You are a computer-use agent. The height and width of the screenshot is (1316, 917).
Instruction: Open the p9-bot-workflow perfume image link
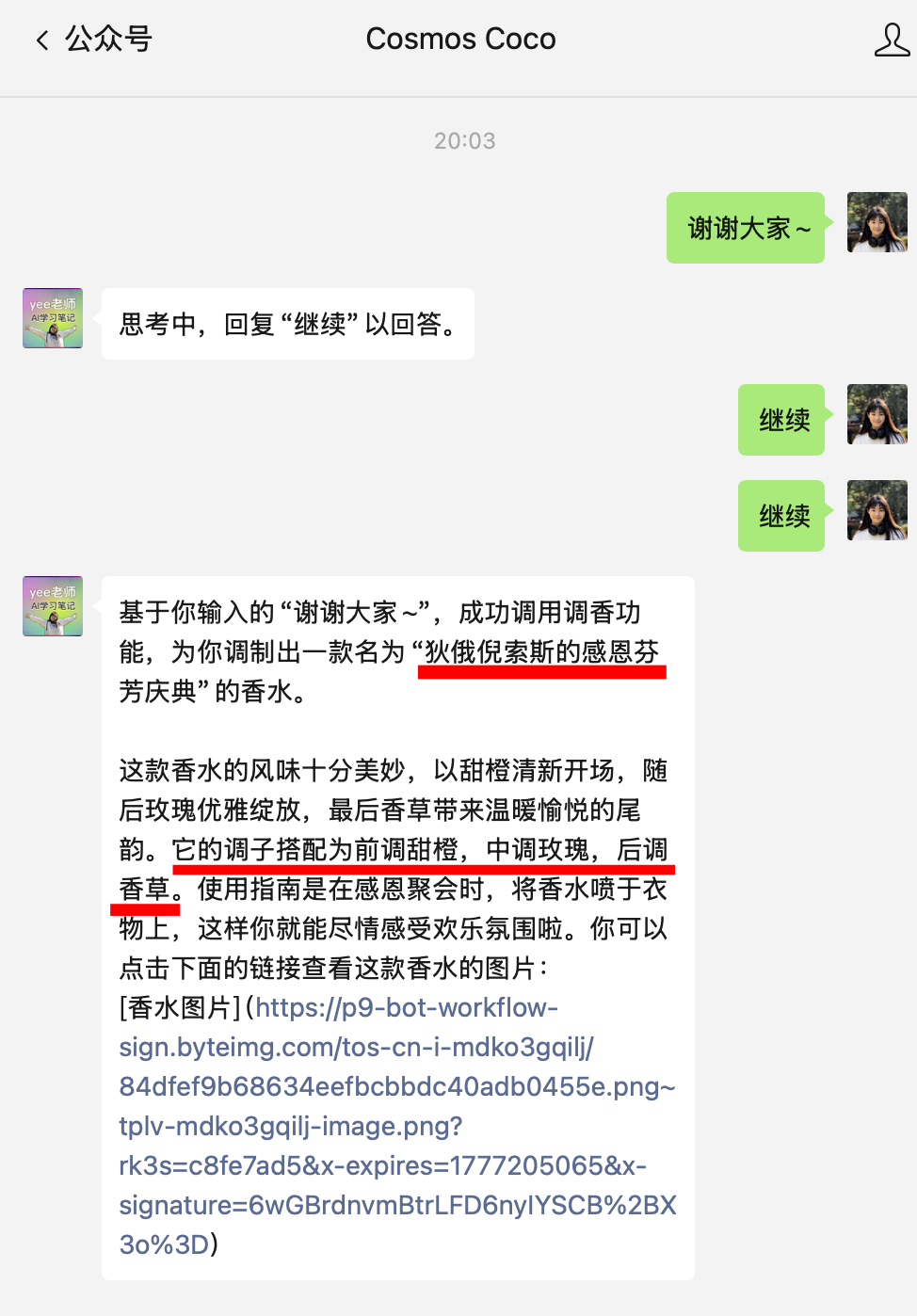[x=397, y=1126]
